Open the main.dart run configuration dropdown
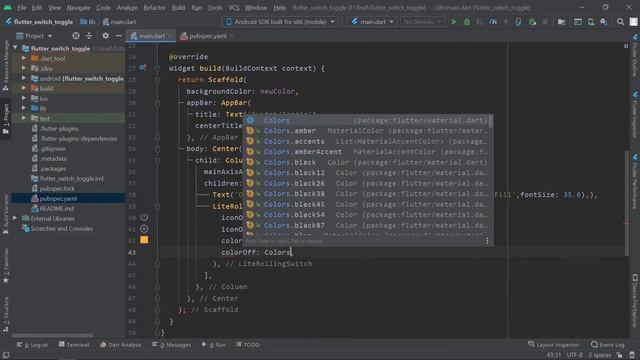This screenshot has width=640, height=360. [373, 22]
